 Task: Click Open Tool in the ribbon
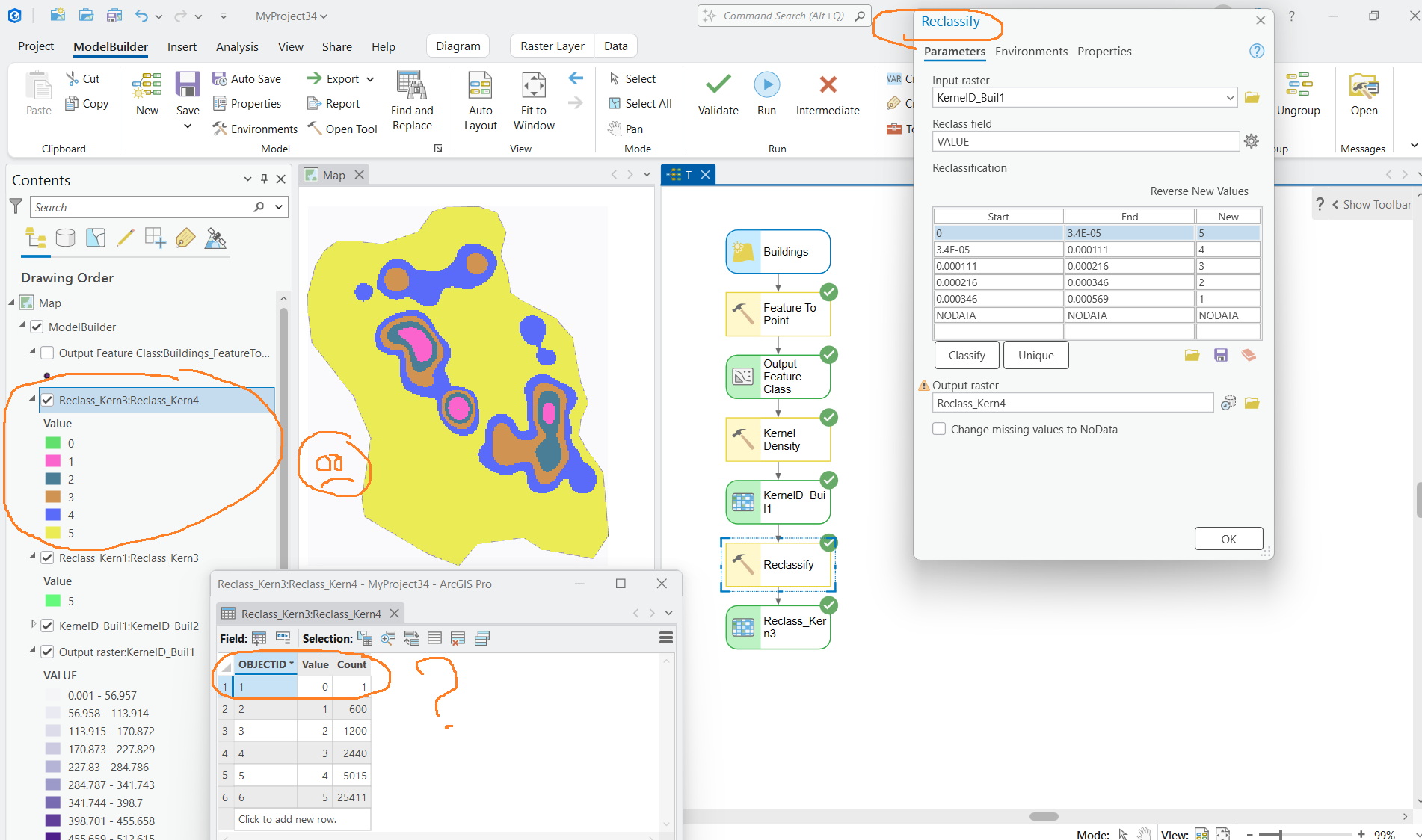(x=342, y=129)
